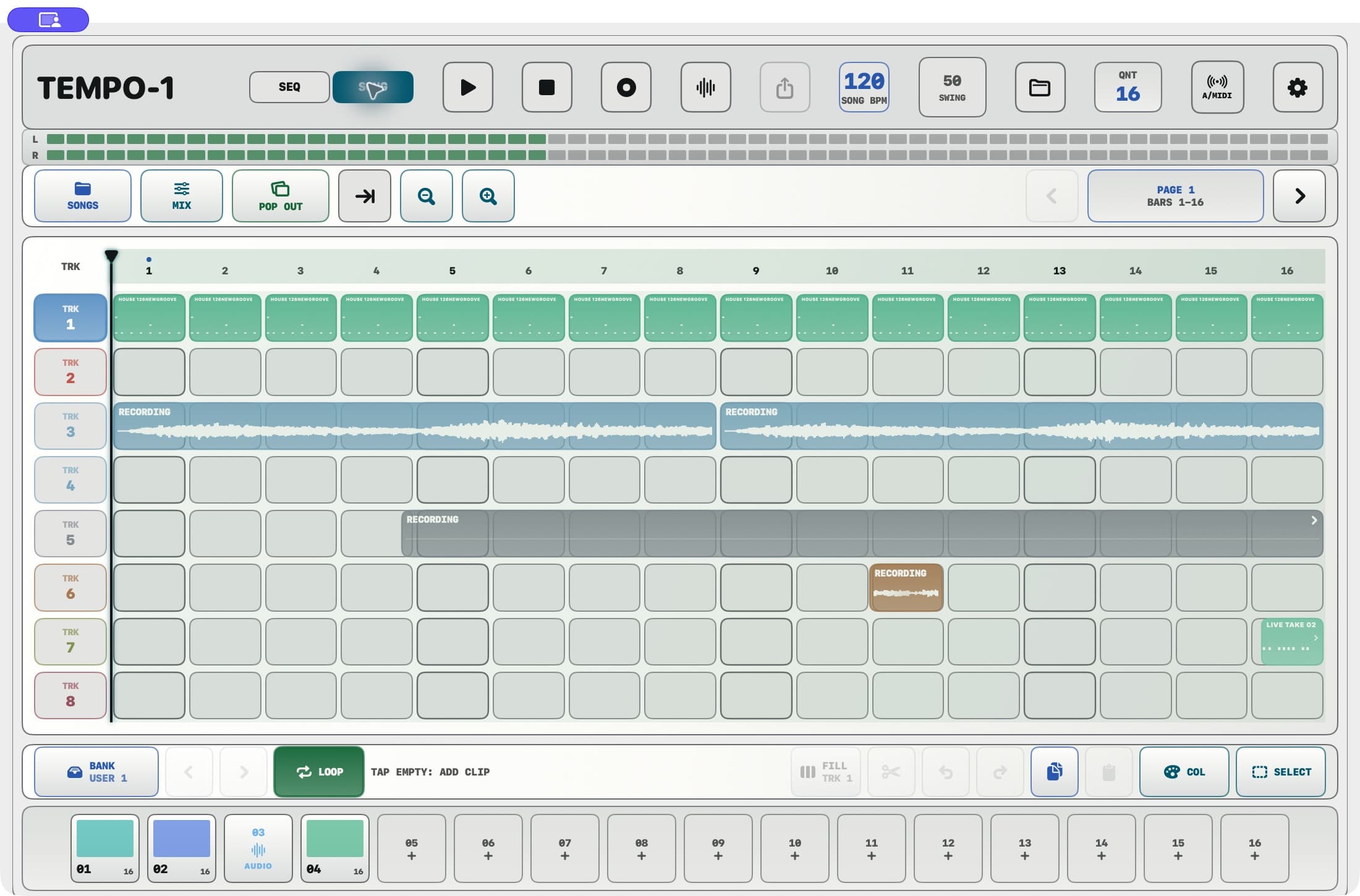Open the A/MIDI settings
Viewport: 1360px width, 896px height.
pos(1217,87)
